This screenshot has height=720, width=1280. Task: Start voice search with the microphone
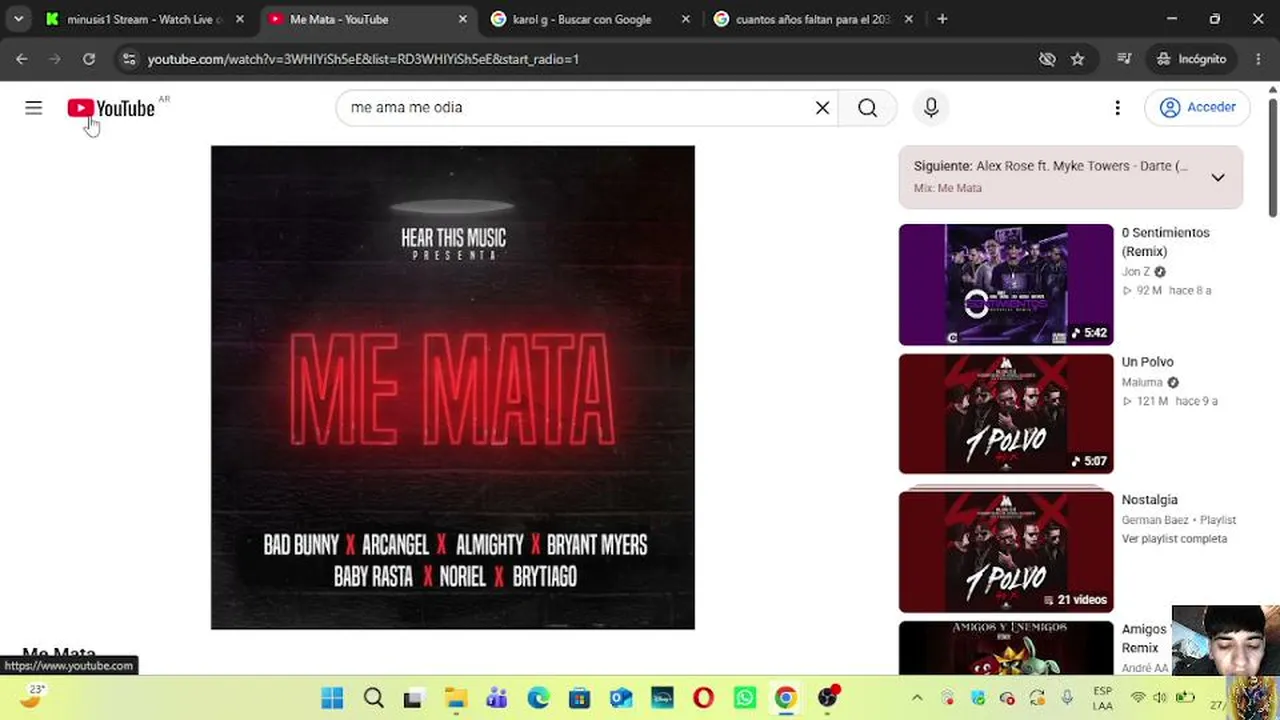pyautogui.click(x=931, y=108)
